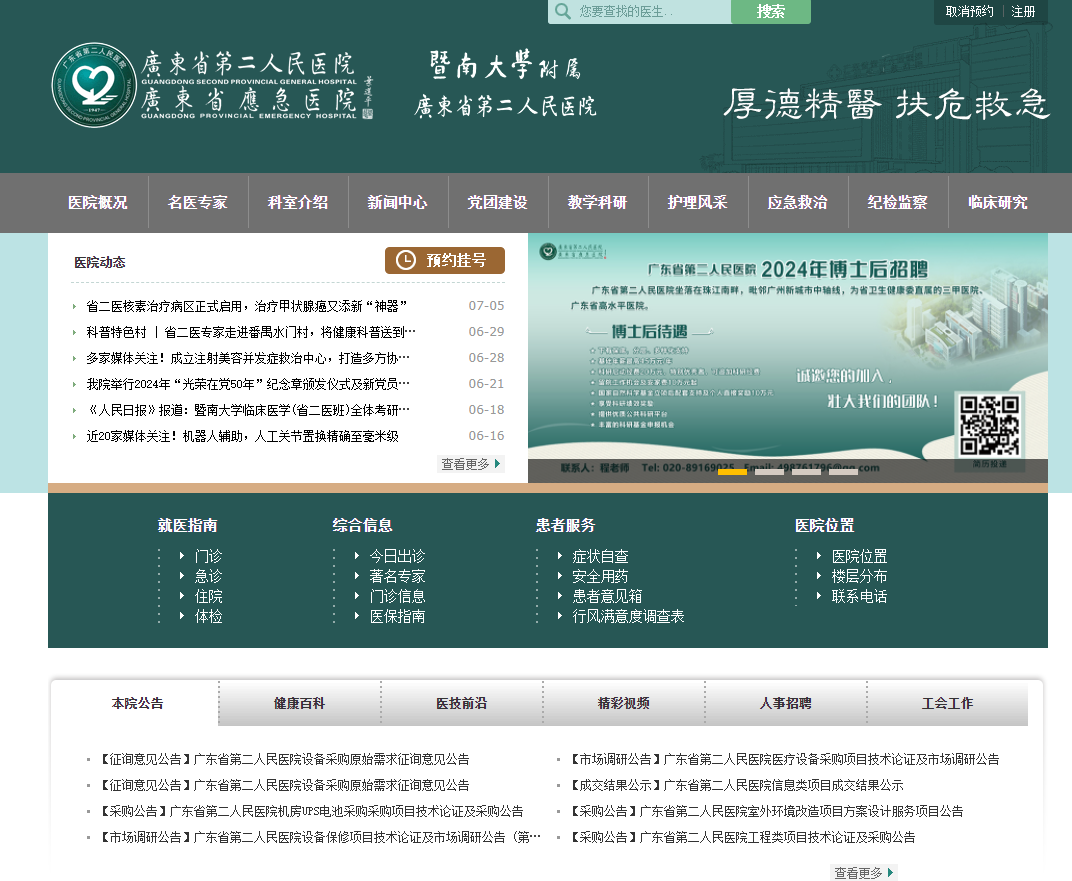The image size is (1072, 881).
Task: Click 今日出诊 under 综合信息
Action: tap(397, 556)
